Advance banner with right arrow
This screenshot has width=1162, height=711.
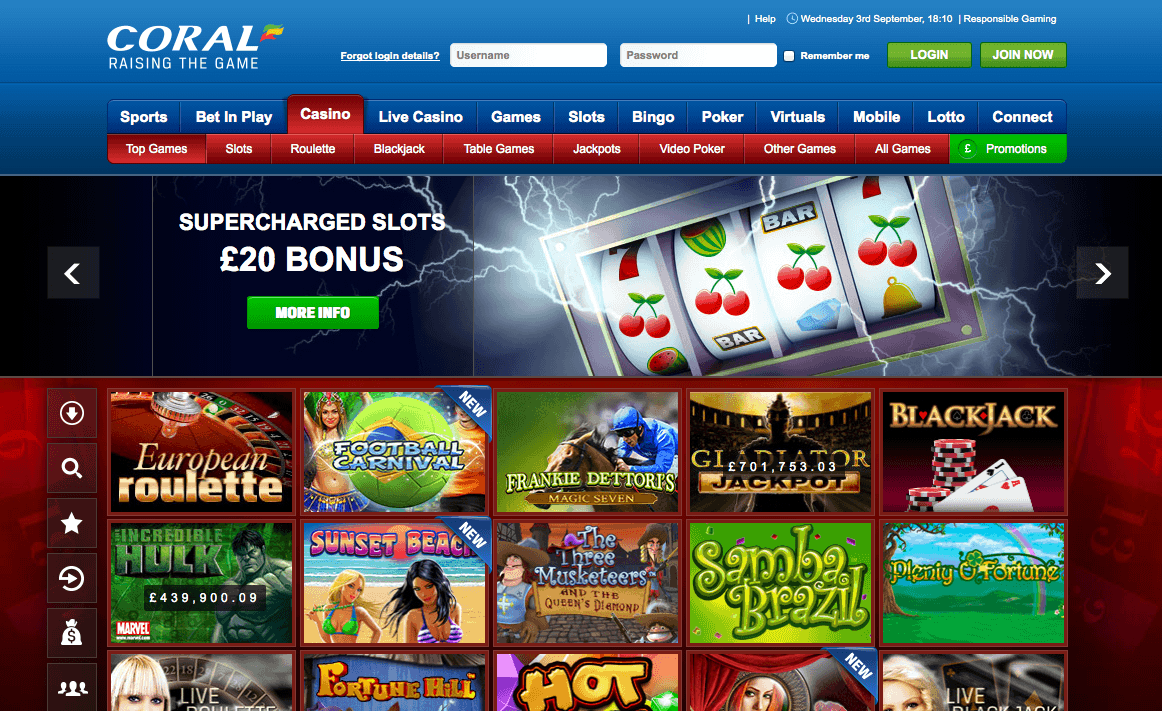(x=1103, y=273)
